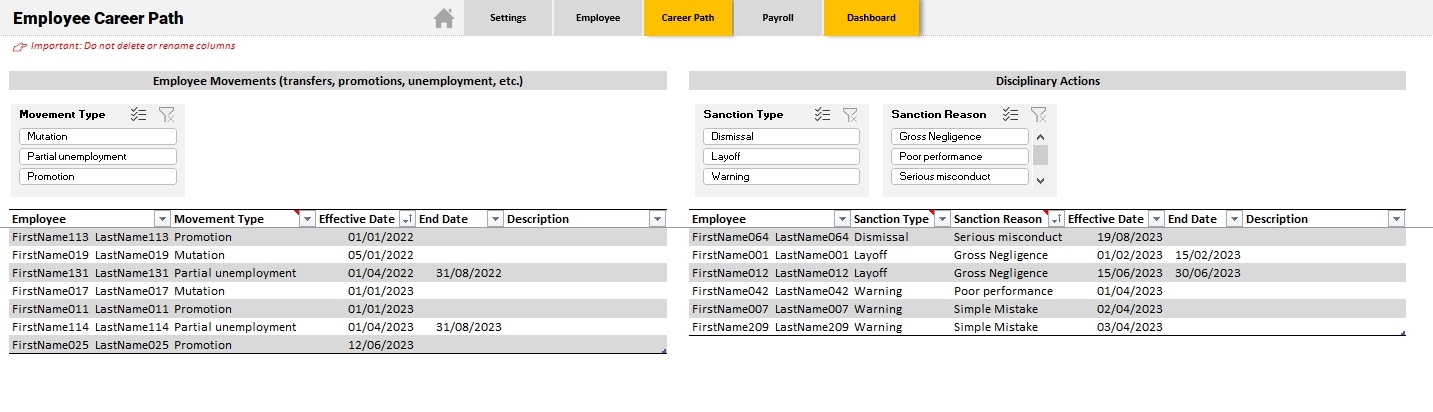This screenshot has width=1433, height=412.
Task: Select the Career Path tab
Action: (x=688, y=18)
